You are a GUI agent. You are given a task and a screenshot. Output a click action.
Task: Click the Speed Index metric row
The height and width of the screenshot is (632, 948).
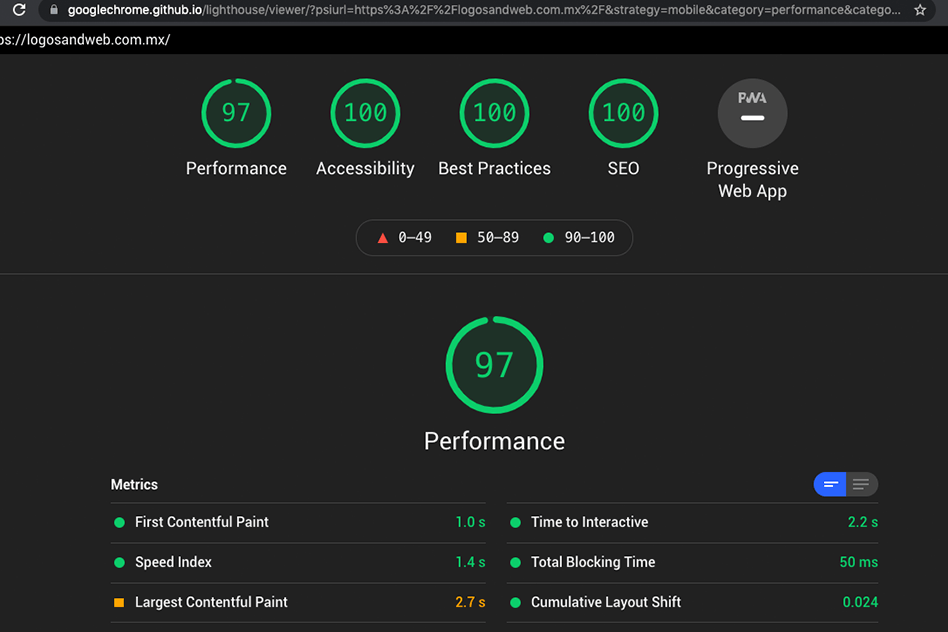(x=173, y=562)
